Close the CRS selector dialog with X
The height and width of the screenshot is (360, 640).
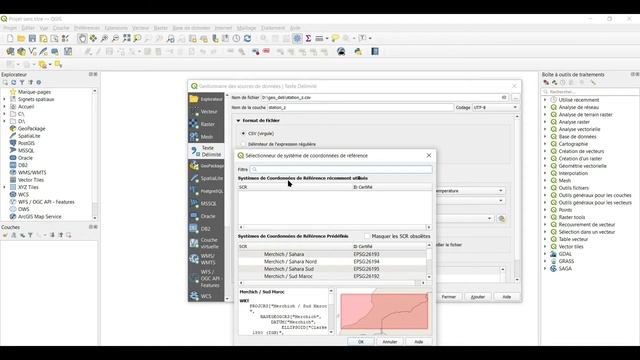tap(429, 156)
